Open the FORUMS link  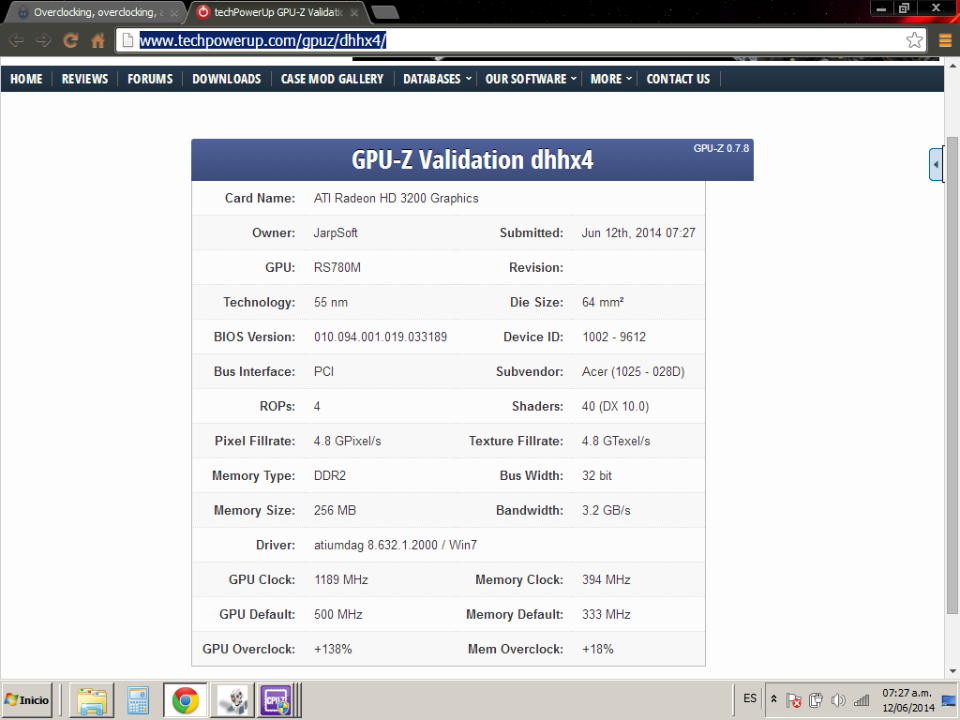(x=150, y=79)
